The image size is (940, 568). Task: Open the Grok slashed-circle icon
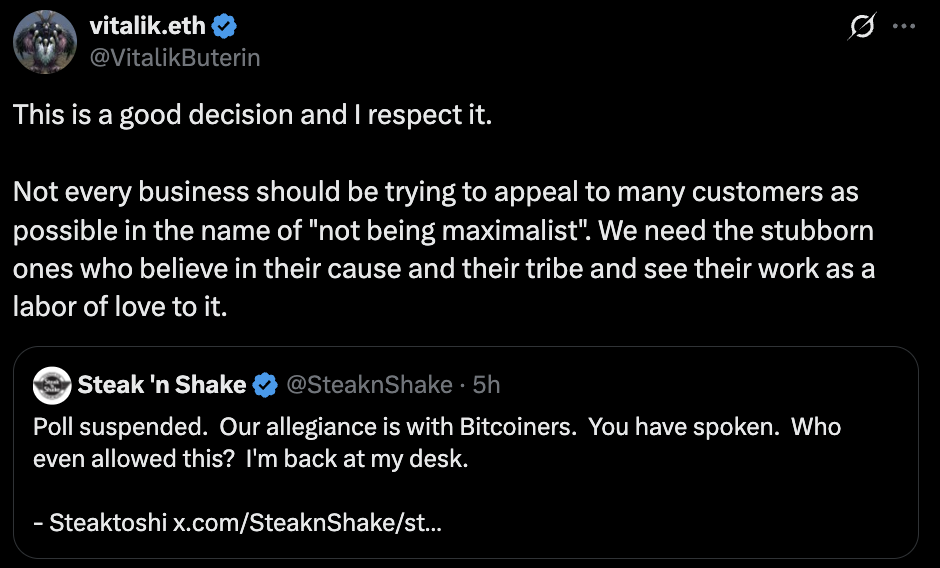point(860,28)
